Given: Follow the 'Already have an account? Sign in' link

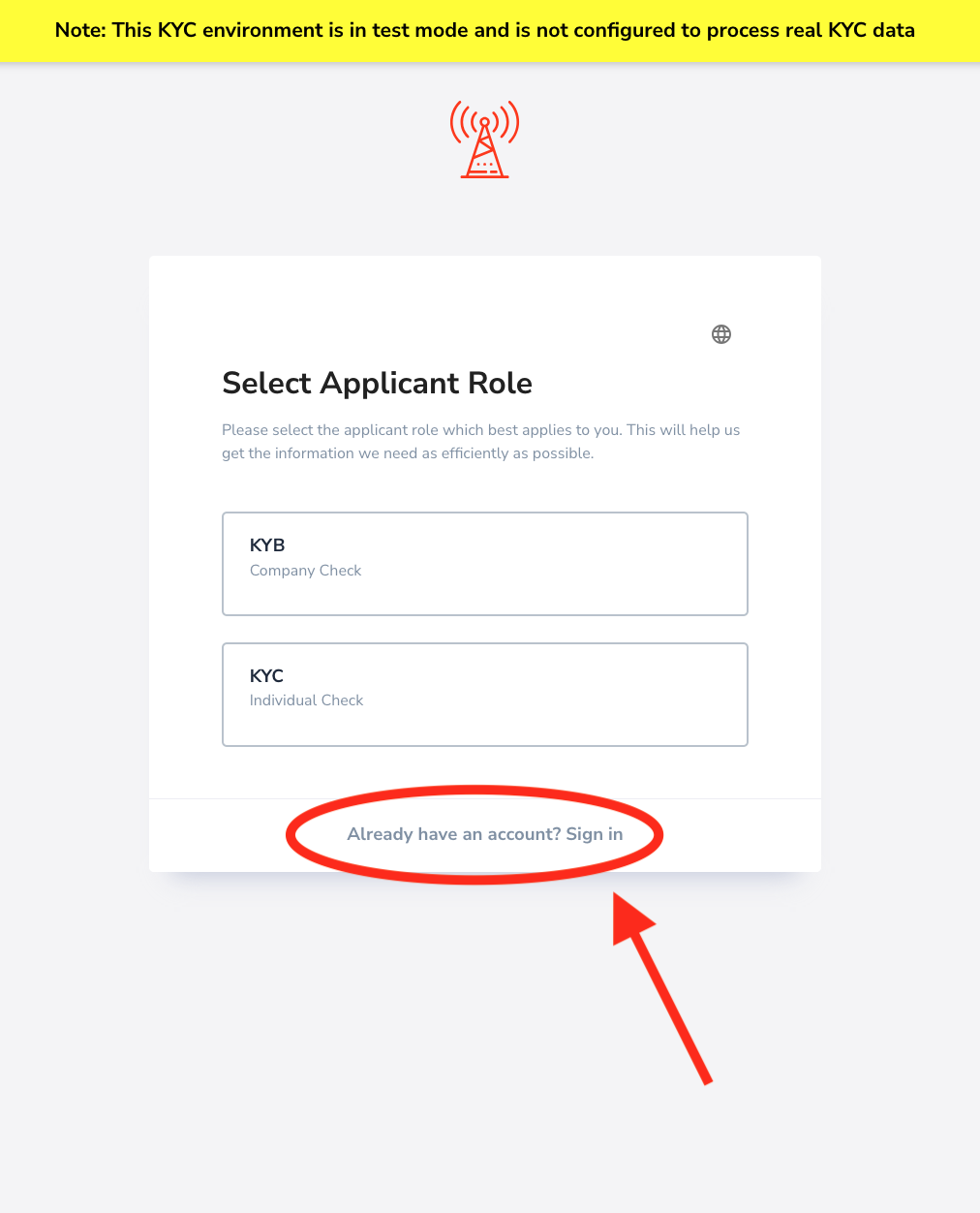Looking at the screenshot, I should tap(485, 834).
